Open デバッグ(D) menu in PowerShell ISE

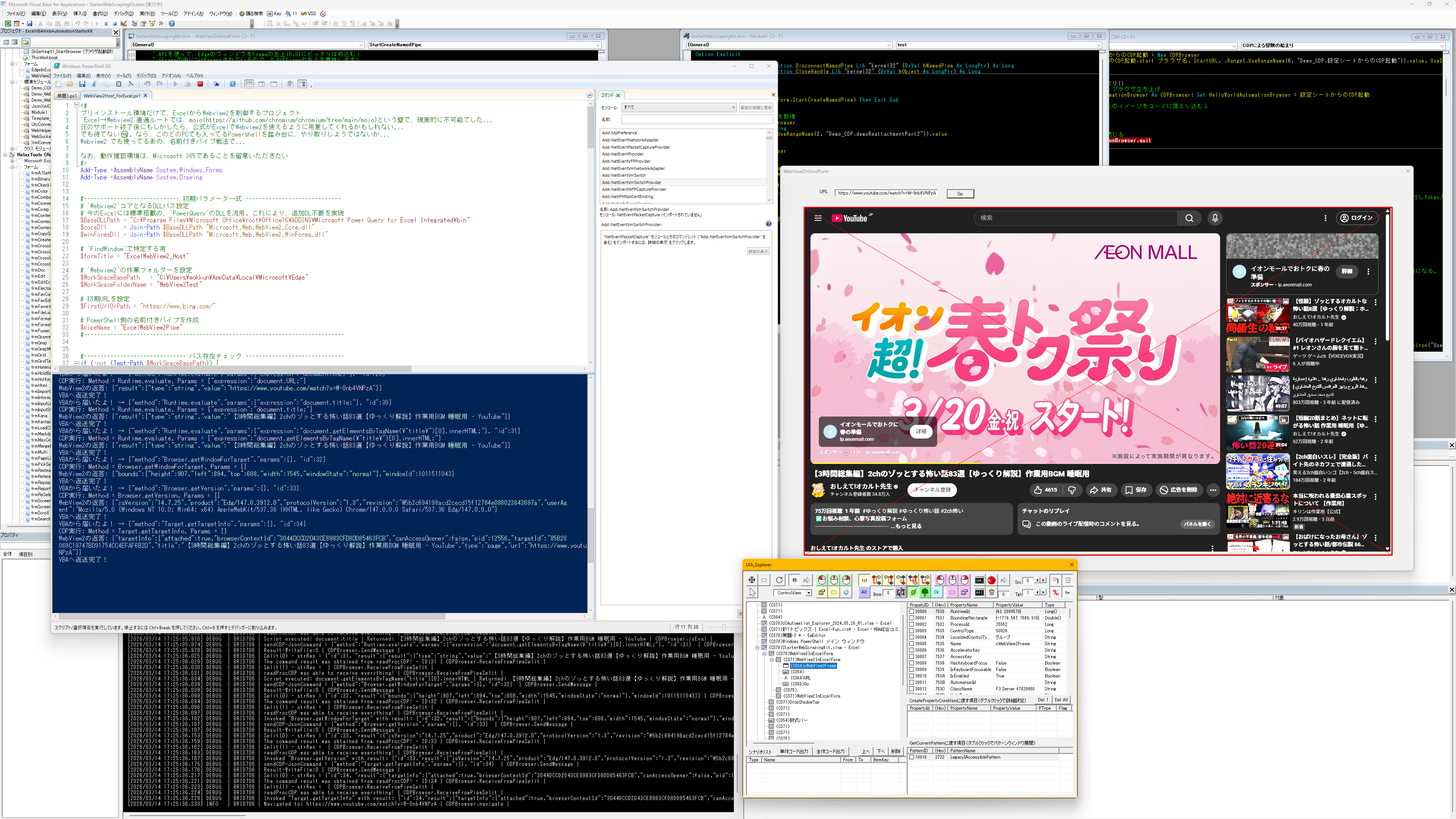point(146,76)
